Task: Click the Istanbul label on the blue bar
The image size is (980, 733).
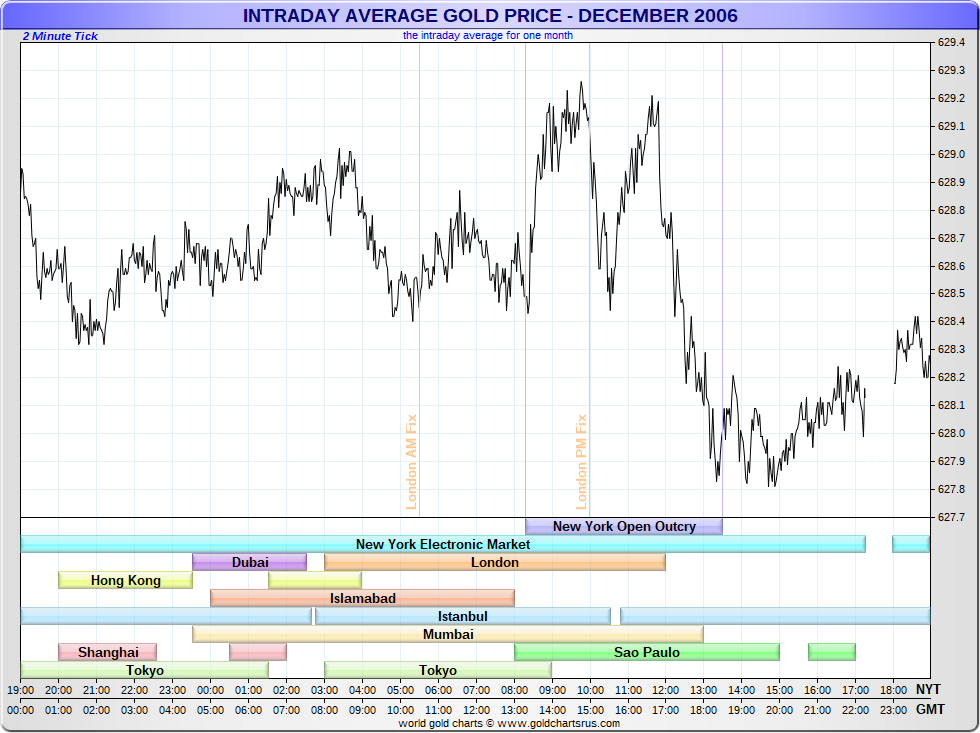Action: coord(462,616)
